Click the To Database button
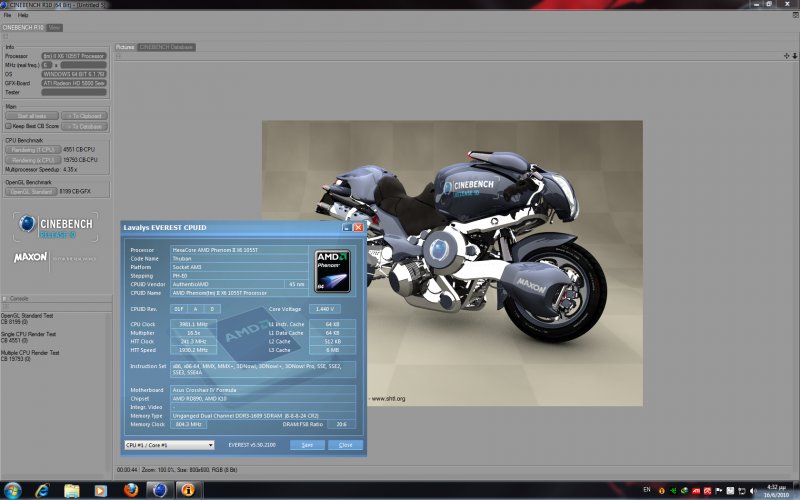 tap(85, 126)
